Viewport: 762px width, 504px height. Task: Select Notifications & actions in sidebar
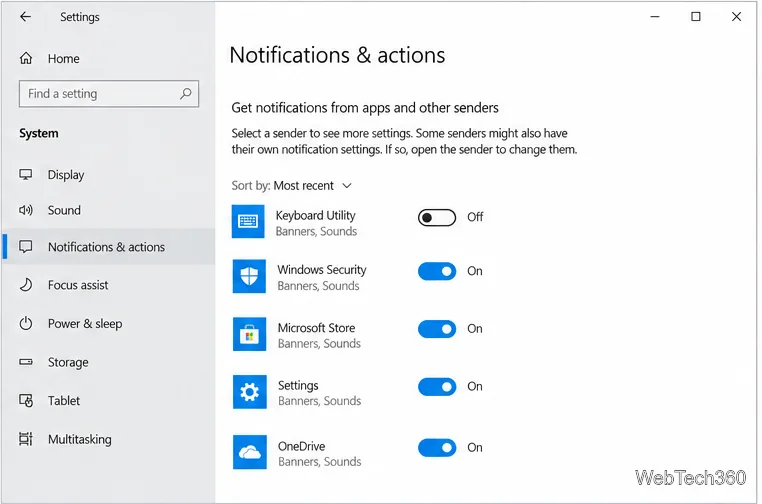click(108, 246)
